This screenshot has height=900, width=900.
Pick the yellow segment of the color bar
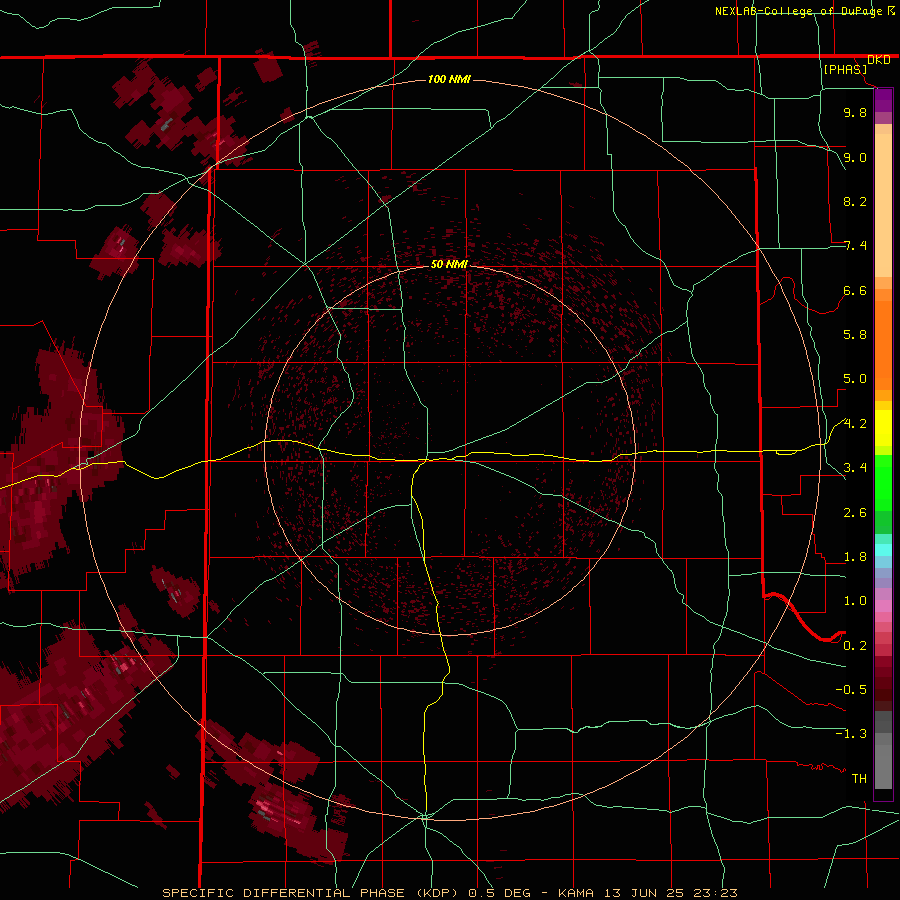click(x=883, y=428)
